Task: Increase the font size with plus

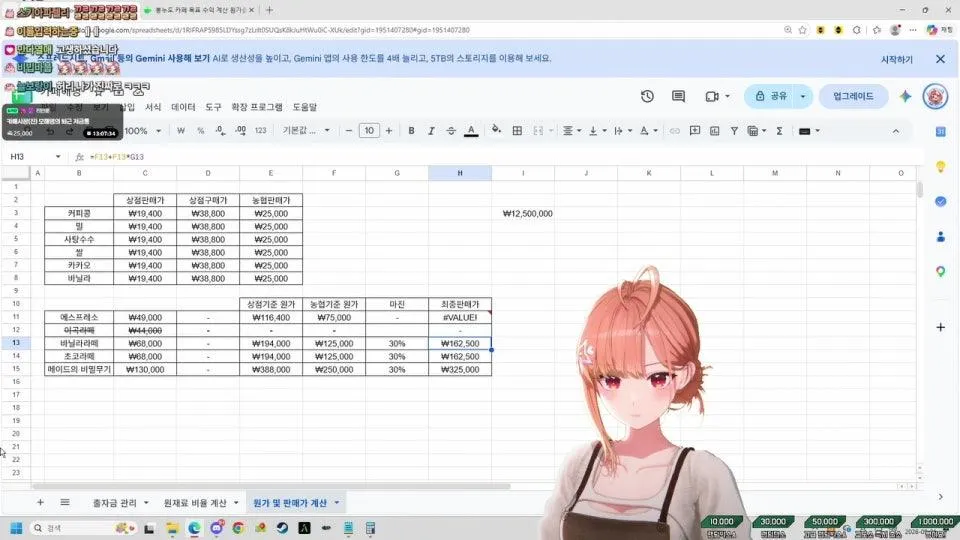Action: coord(389,131)
